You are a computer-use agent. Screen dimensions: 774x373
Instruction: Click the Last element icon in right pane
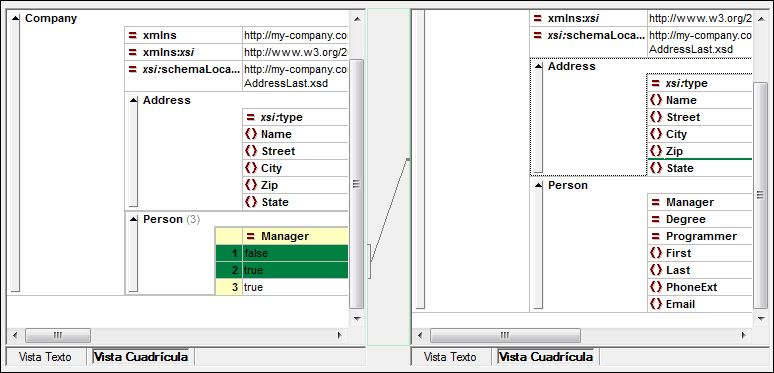[x=656, y=270]
